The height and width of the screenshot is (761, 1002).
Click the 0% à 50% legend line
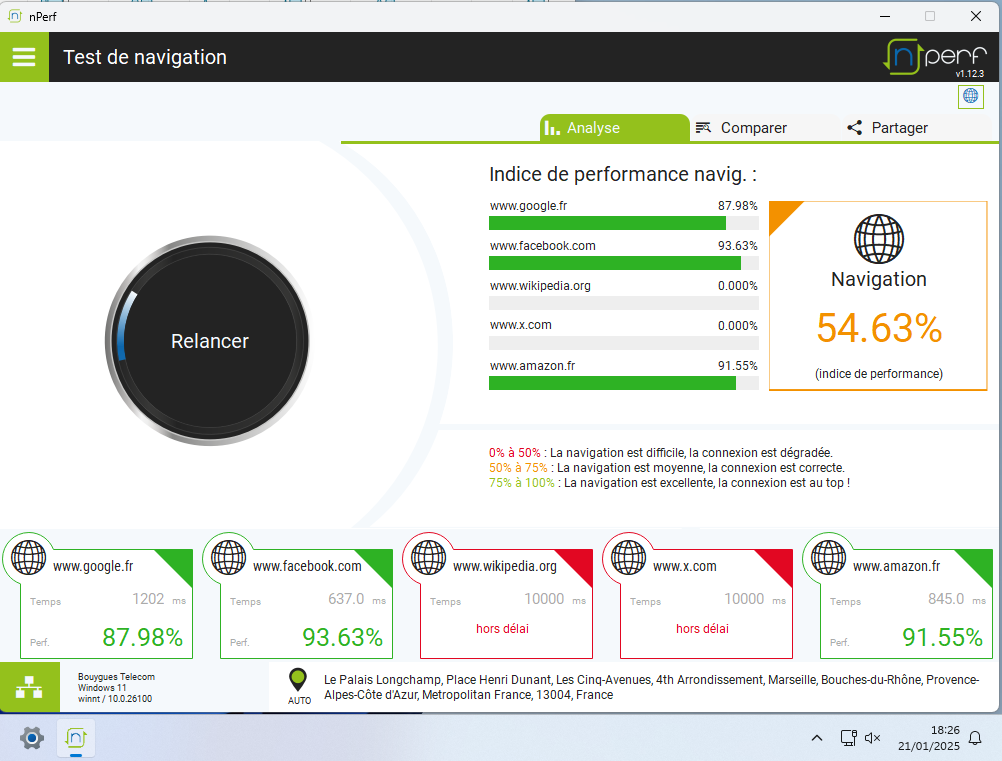tap(661, 453)
